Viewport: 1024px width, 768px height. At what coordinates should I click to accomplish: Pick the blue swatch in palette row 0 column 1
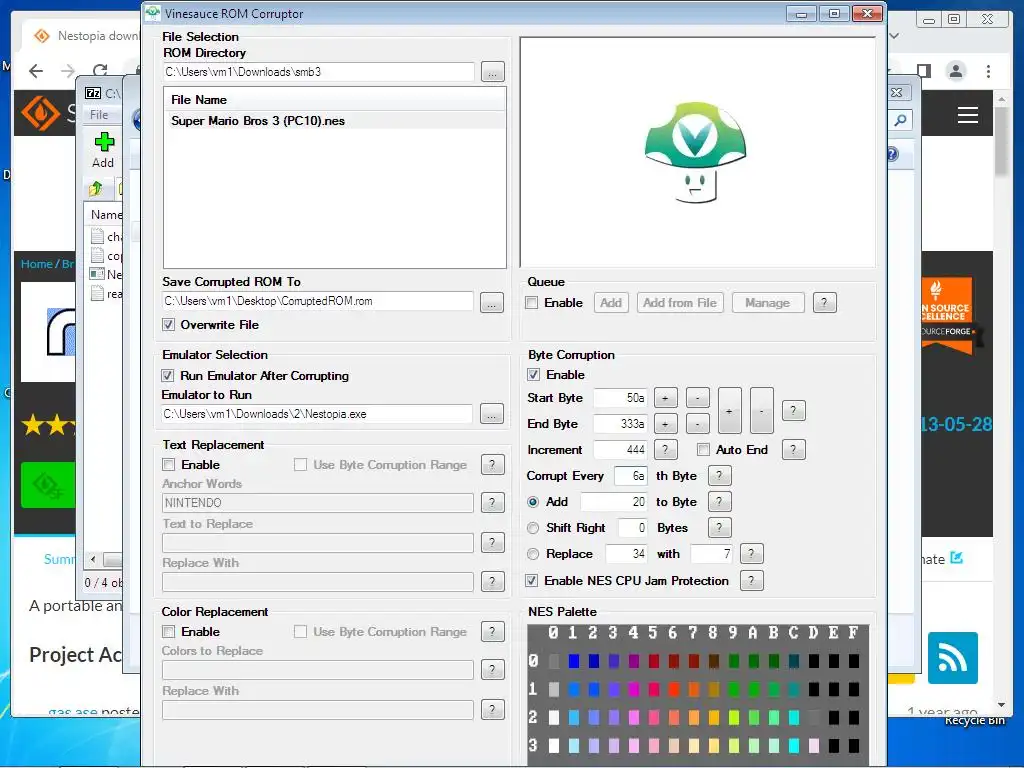coord(573,661)
